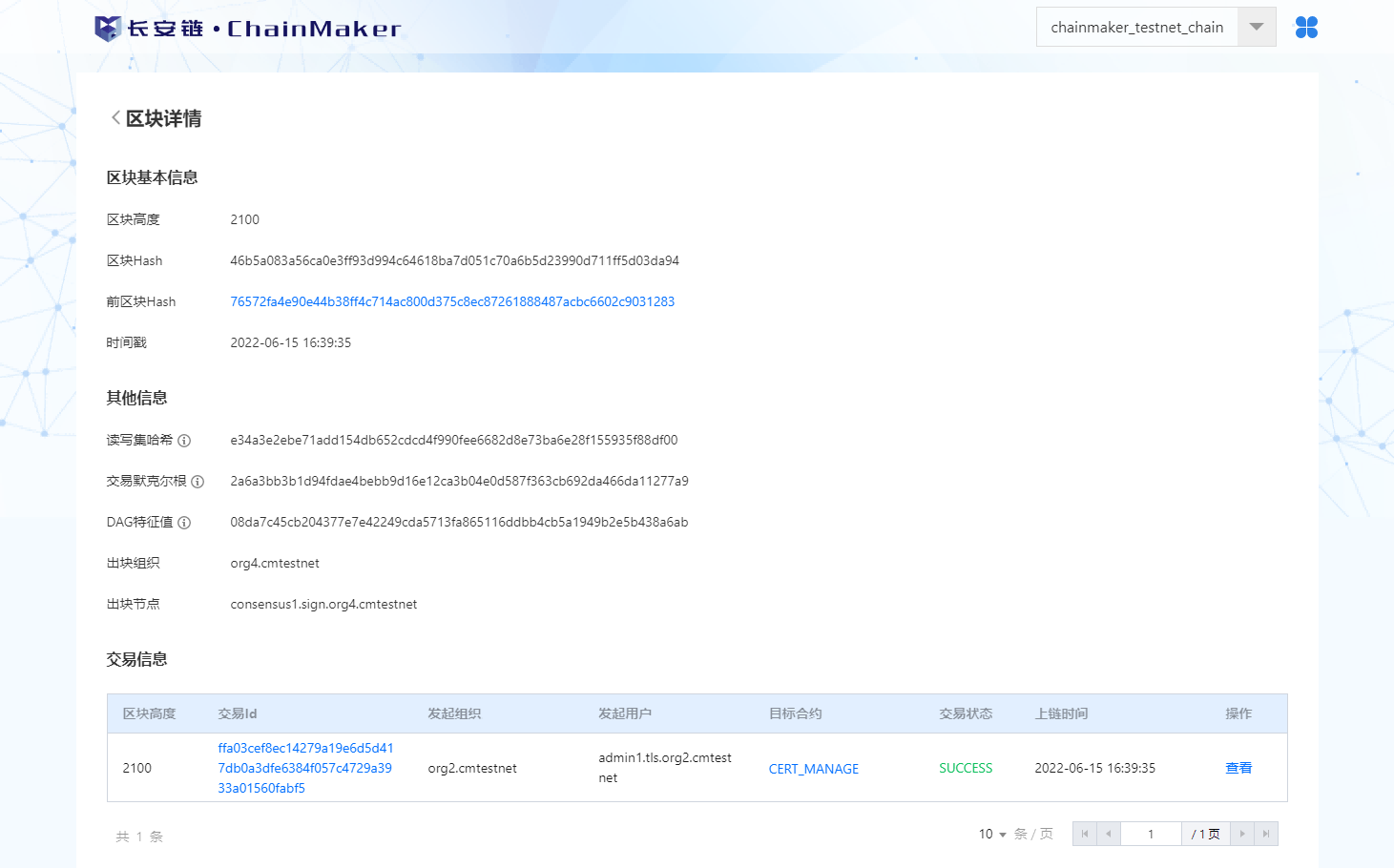Show info tooltip for DAG特征值

click(184, 523)
